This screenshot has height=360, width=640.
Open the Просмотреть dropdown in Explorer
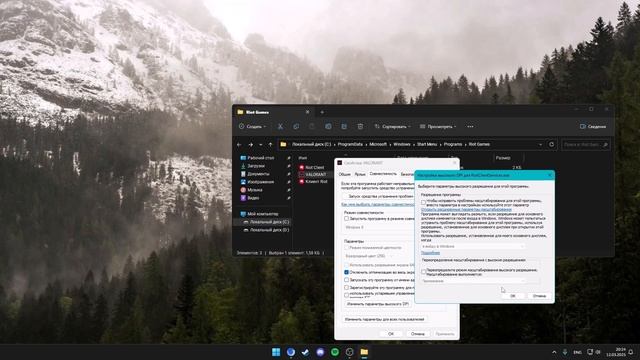coord(438,127)
